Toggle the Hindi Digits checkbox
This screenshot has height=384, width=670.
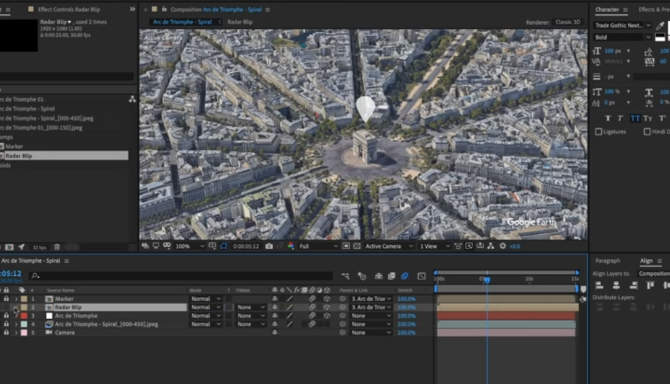[647, 132]
